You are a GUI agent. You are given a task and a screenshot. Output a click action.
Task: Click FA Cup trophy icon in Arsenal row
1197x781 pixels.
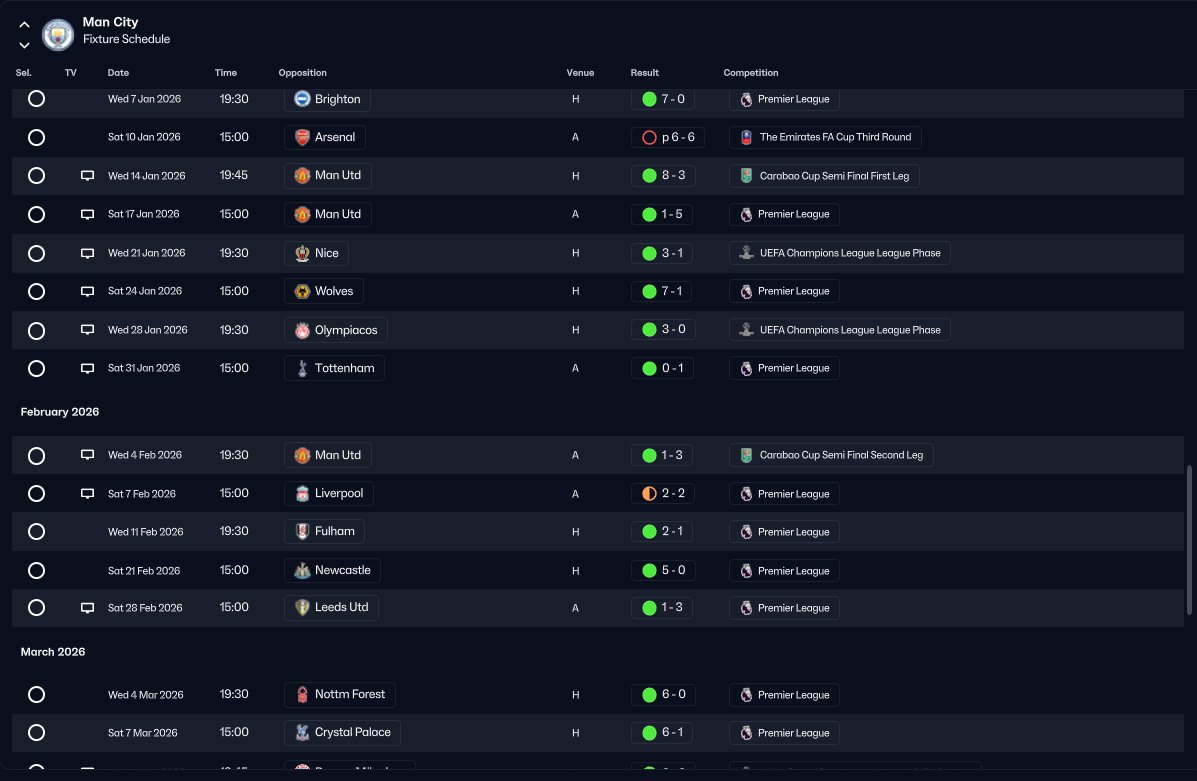[x=747, y=137]
